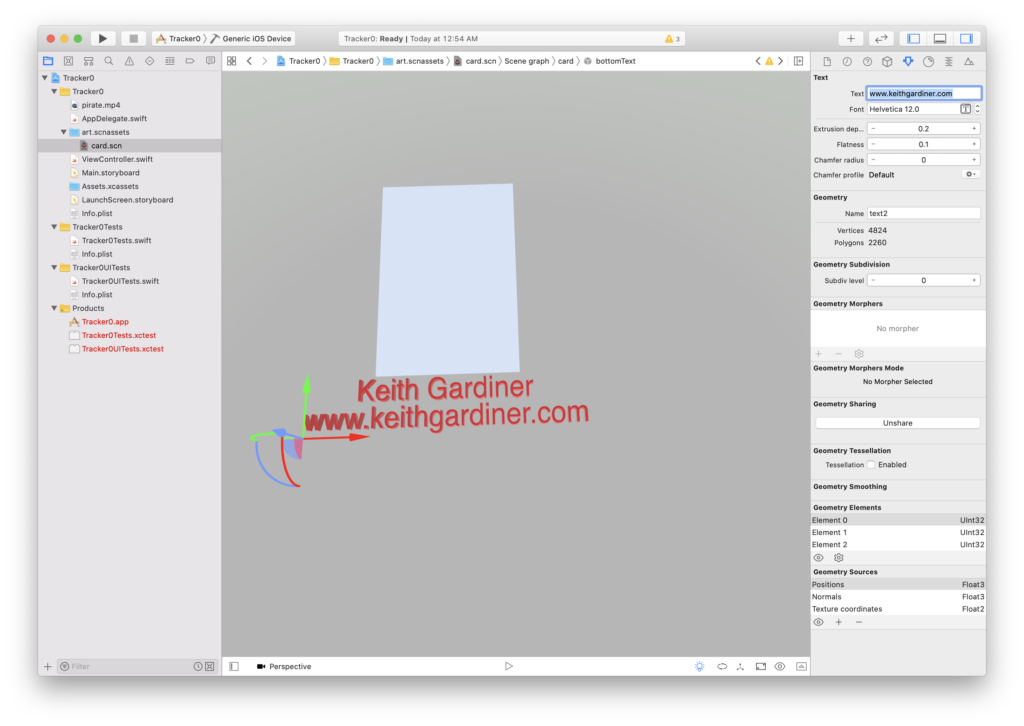Click bottomText in the jump bar path

pyautogui.click(x=614, y=61)
